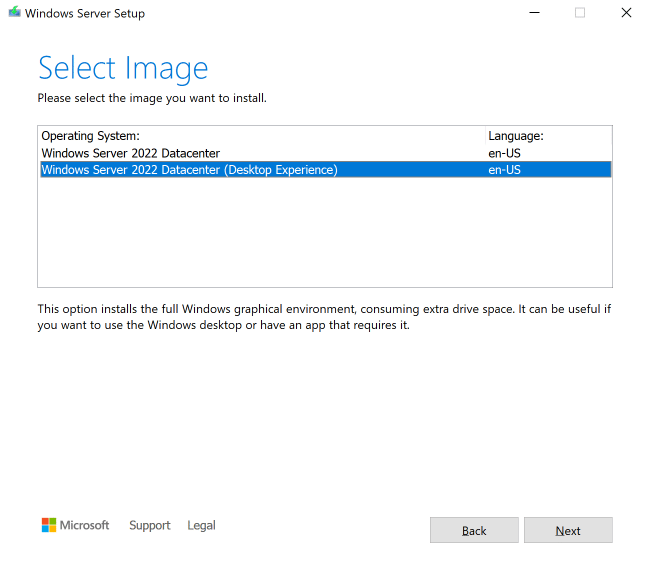Screen dimensions: 648x567
Task: Go to the previous step with Back
Action: 474,530
